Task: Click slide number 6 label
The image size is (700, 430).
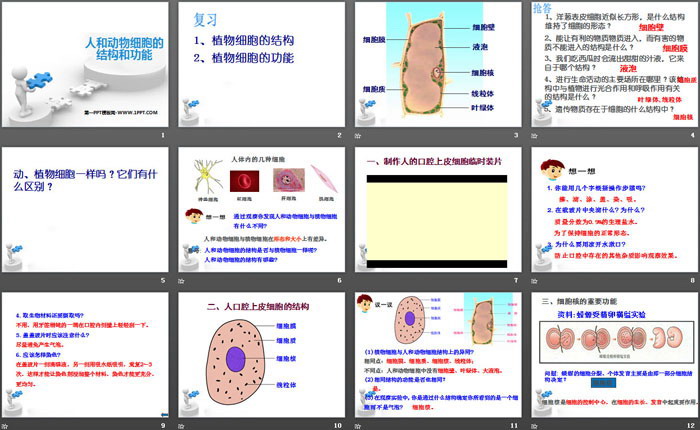Action: point(339,280)
